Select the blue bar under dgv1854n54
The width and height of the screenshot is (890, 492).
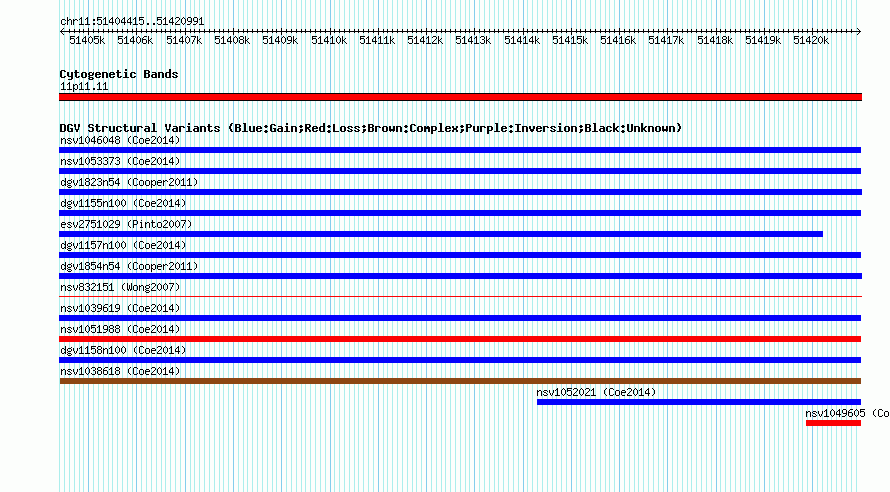(x=460, y=276)
